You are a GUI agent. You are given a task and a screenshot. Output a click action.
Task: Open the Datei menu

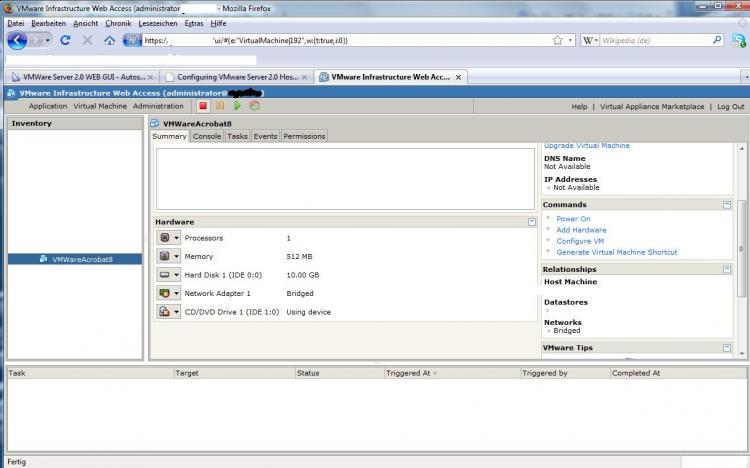16,23
